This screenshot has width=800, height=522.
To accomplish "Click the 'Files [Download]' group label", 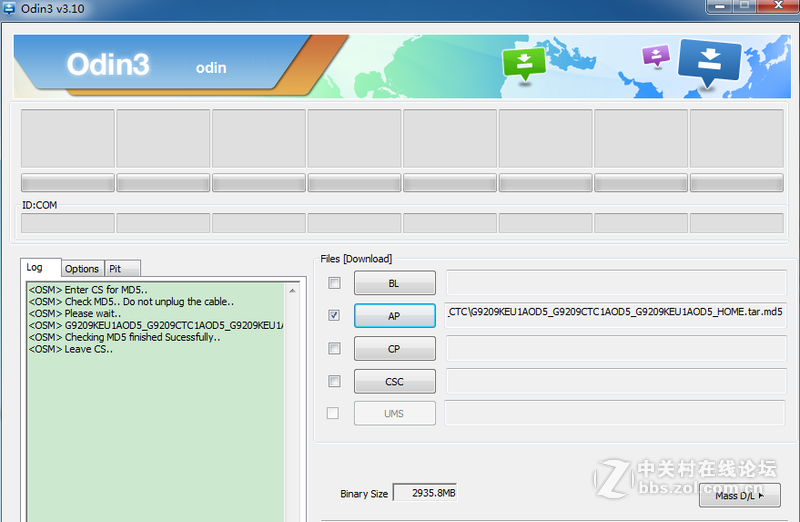I will tap(356, 259).
